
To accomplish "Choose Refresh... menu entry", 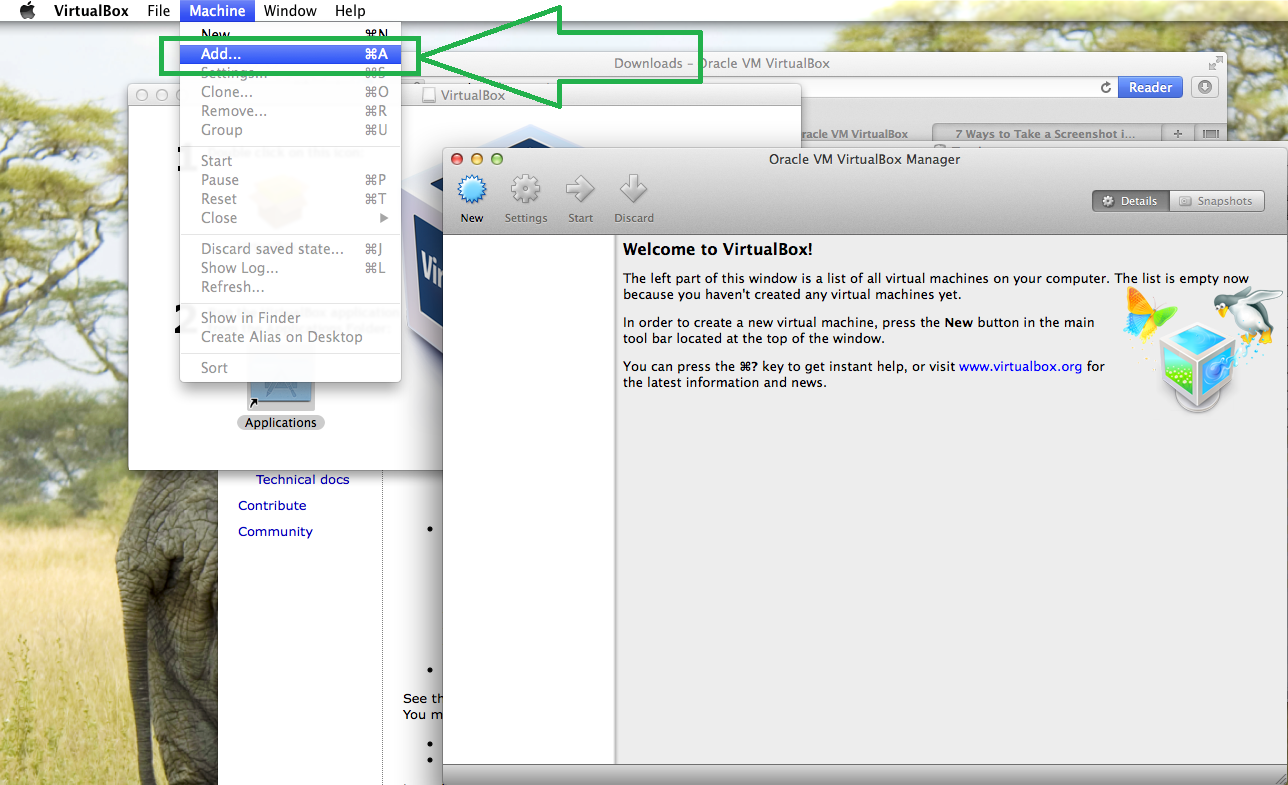I will pyautogui.click(x=290, y=287).
